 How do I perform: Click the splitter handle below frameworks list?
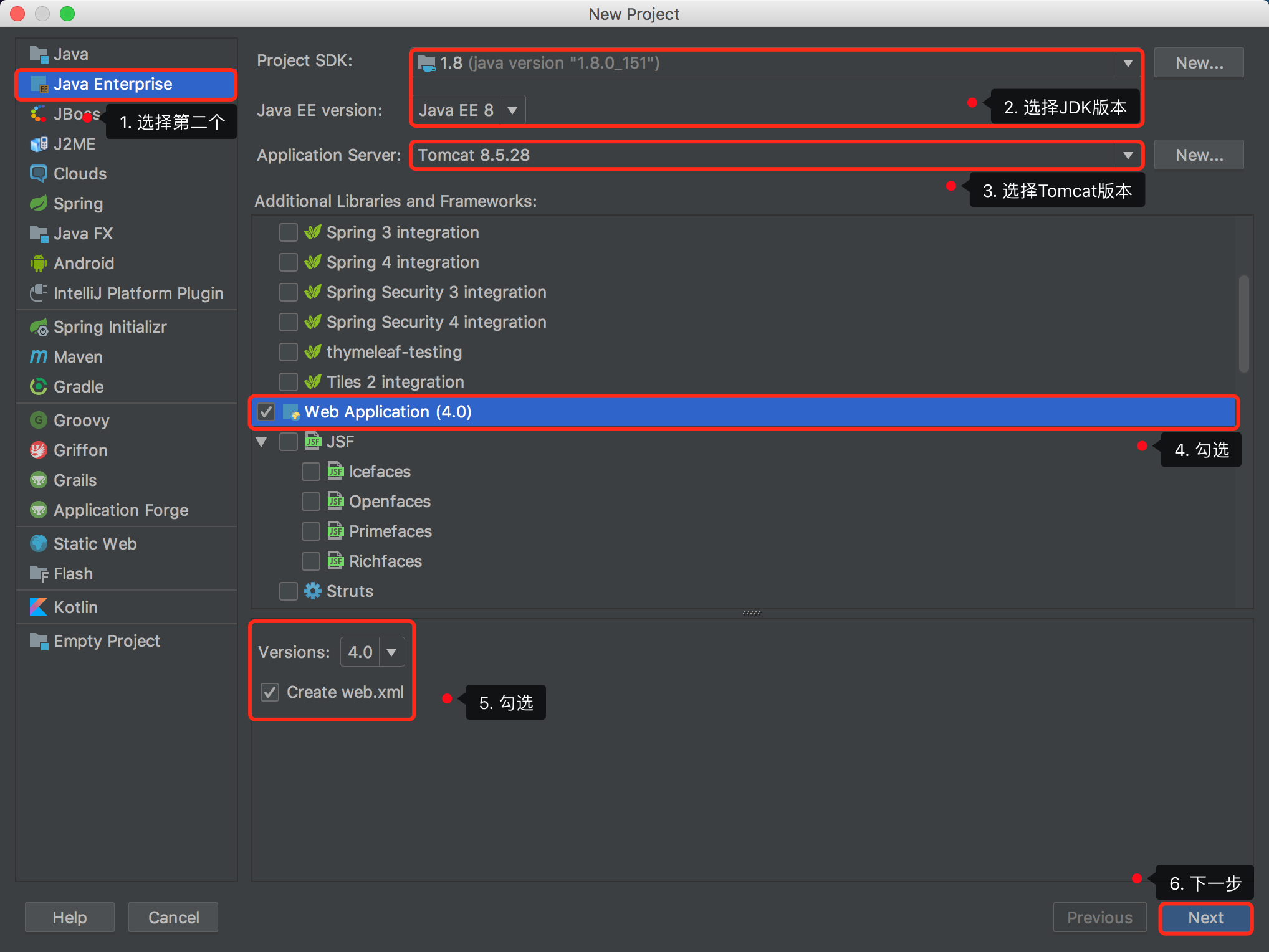752,612
